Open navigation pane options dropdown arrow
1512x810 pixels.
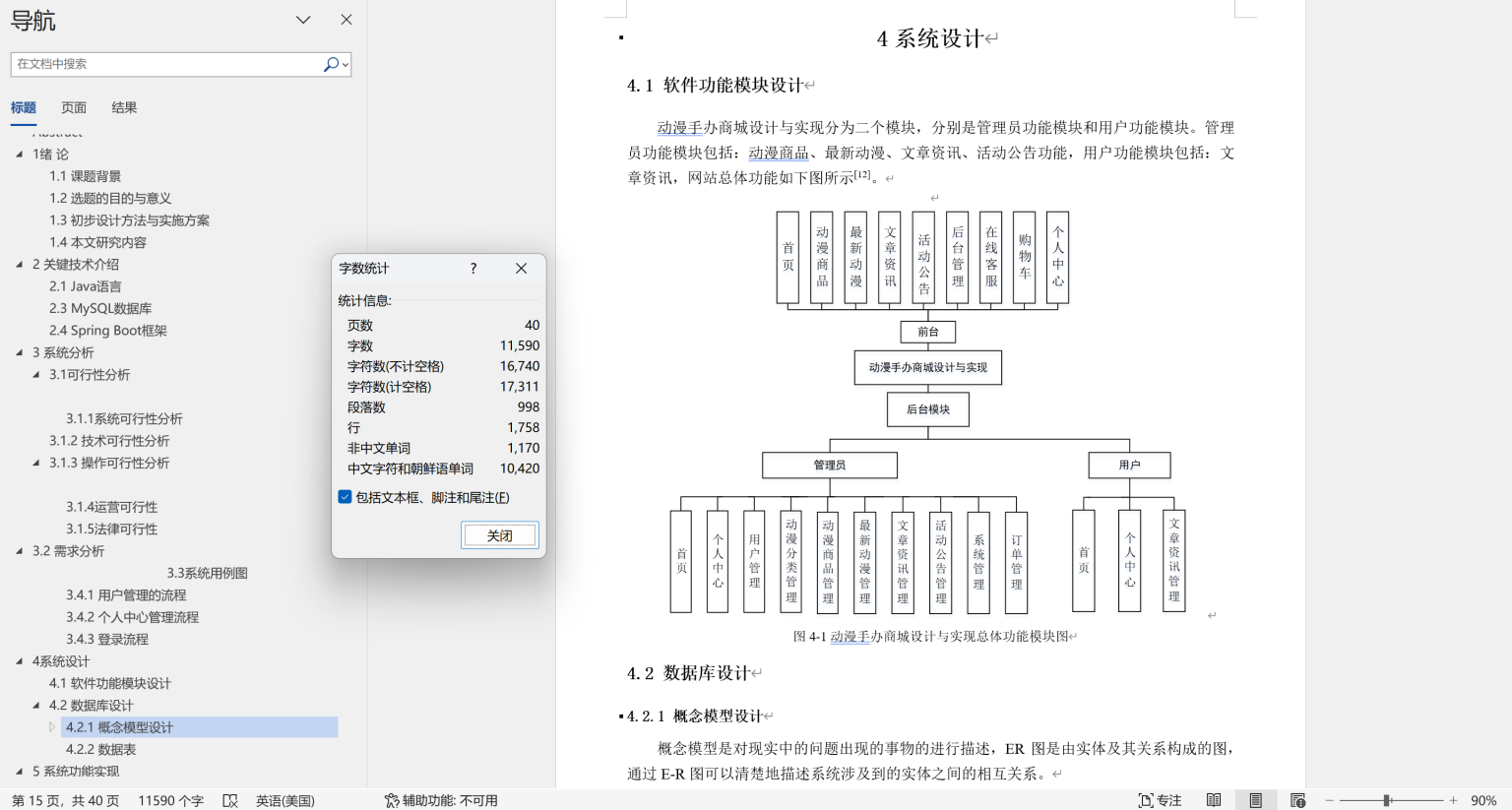[x=303, y=20]
